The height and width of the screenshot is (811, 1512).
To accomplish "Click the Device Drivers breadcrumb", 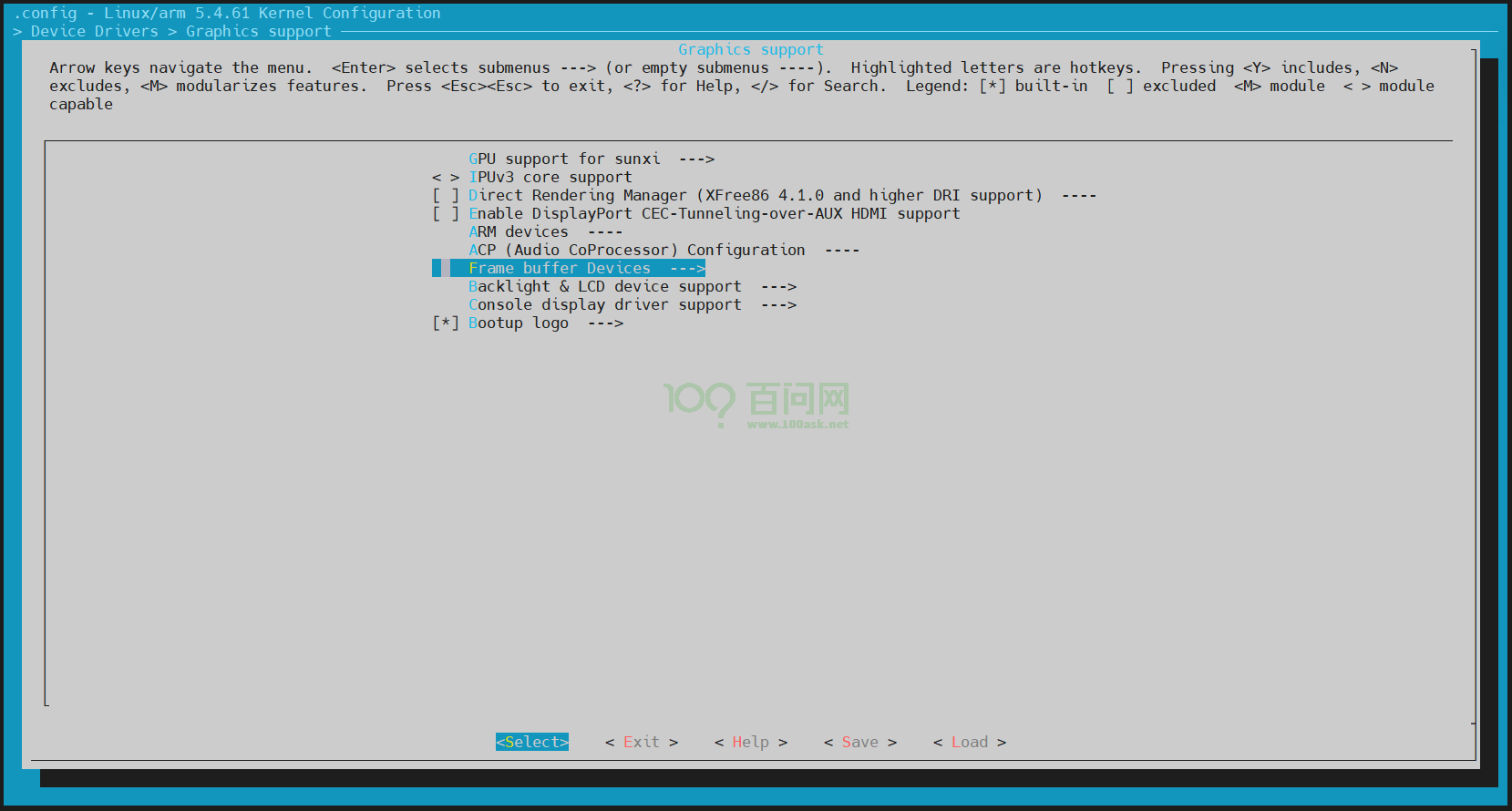I will [x=94, y=31].
